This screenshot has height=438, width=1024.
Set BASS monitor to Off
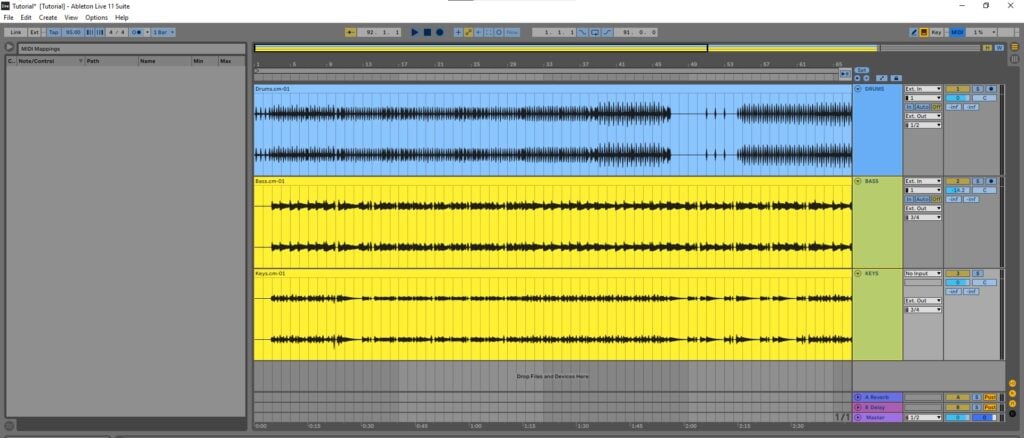tap(935, 199)
